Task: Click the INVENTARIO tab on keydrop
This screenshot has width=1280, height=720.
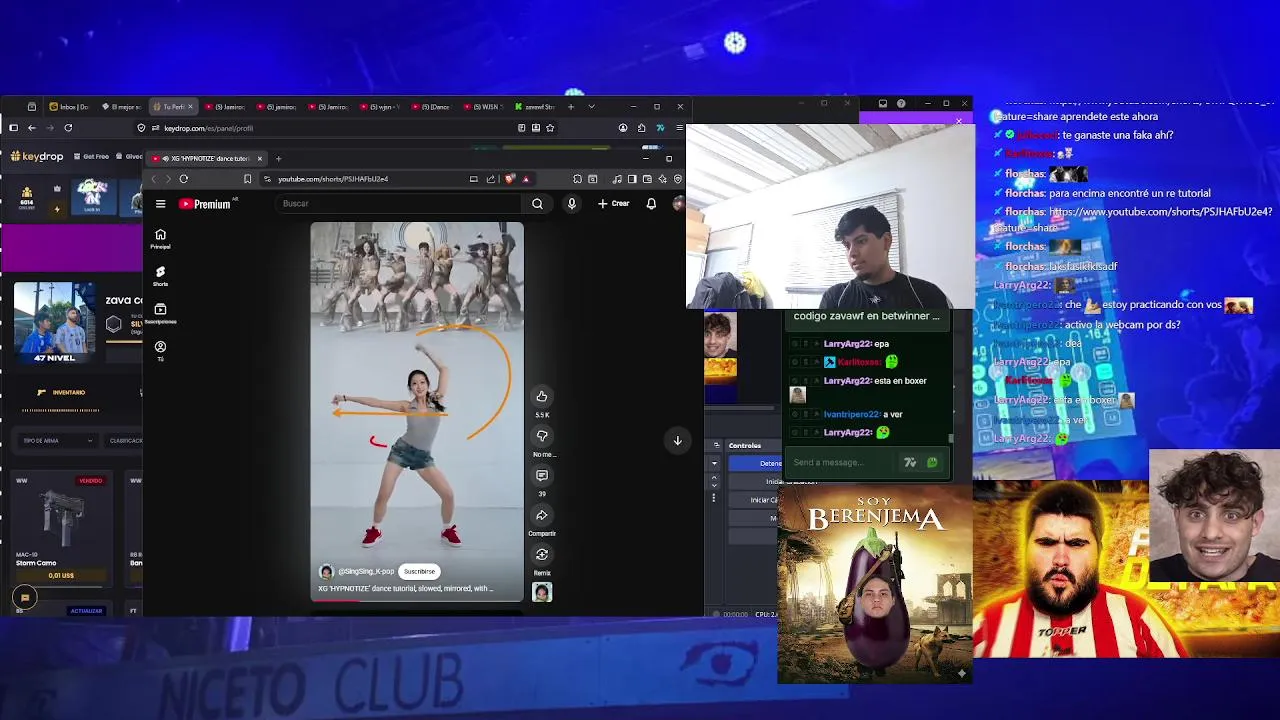Action: point(62,392)
